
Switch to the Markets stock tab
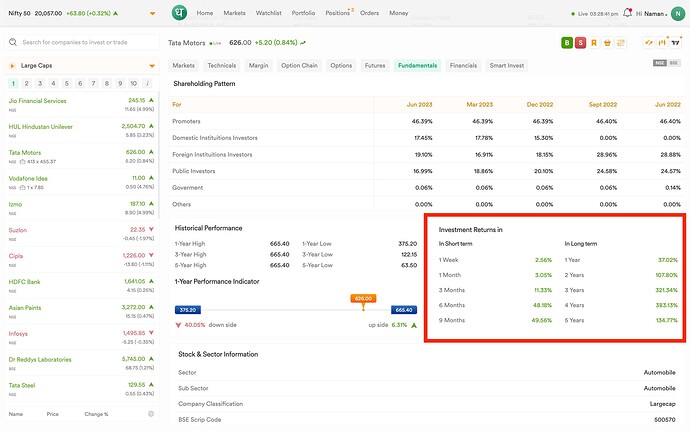coord(184,66)
